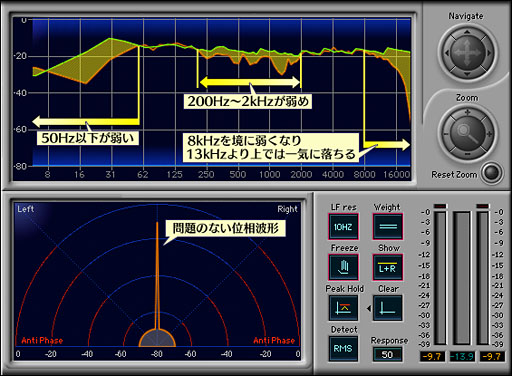
Task: Click the Zoom minus on left
Action: 446,134
